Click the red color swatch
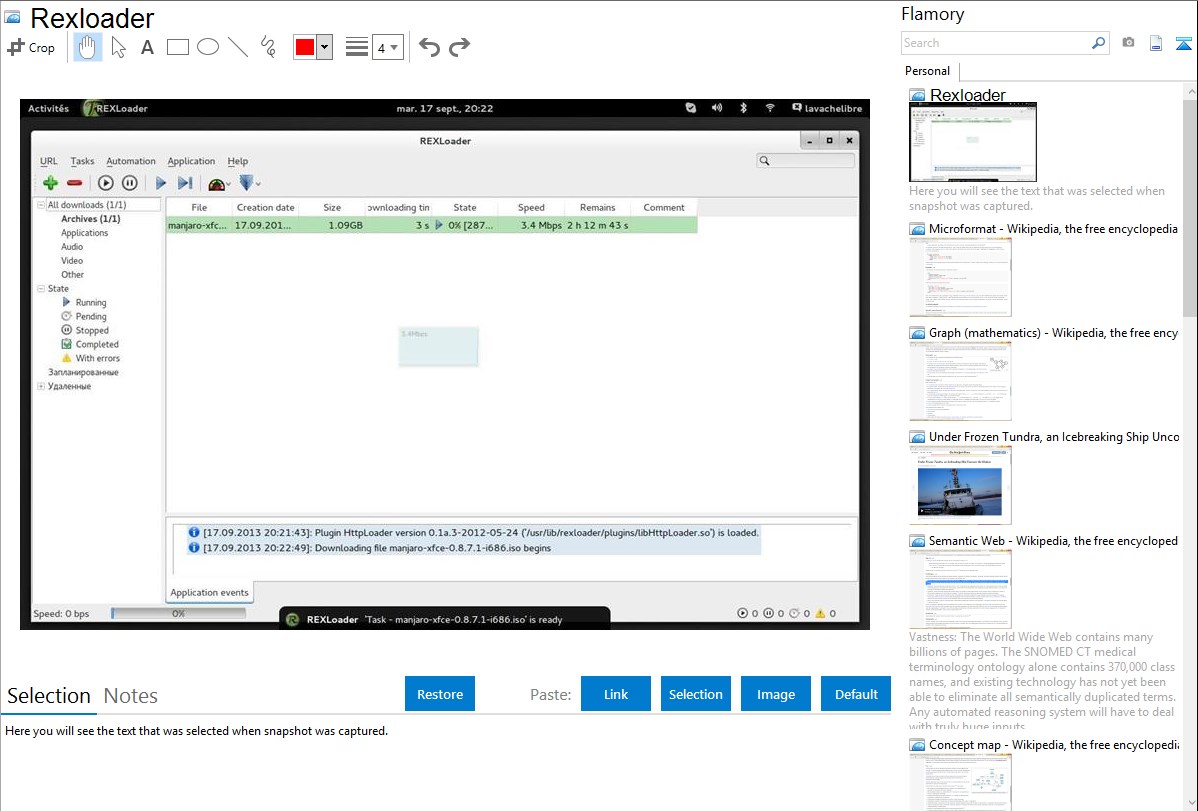This screenshot has width=1198, height=811. pos(305,47)
